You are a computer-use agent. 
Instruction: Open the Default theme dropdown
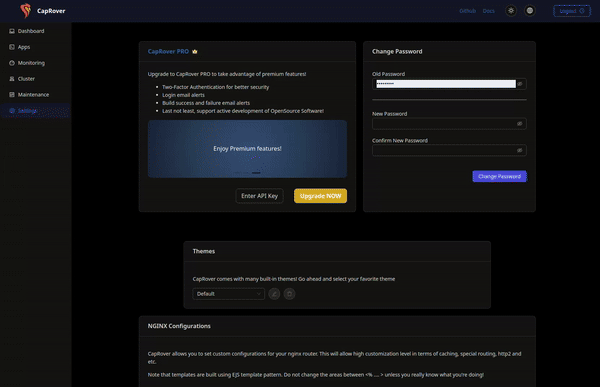pos(228,294)
